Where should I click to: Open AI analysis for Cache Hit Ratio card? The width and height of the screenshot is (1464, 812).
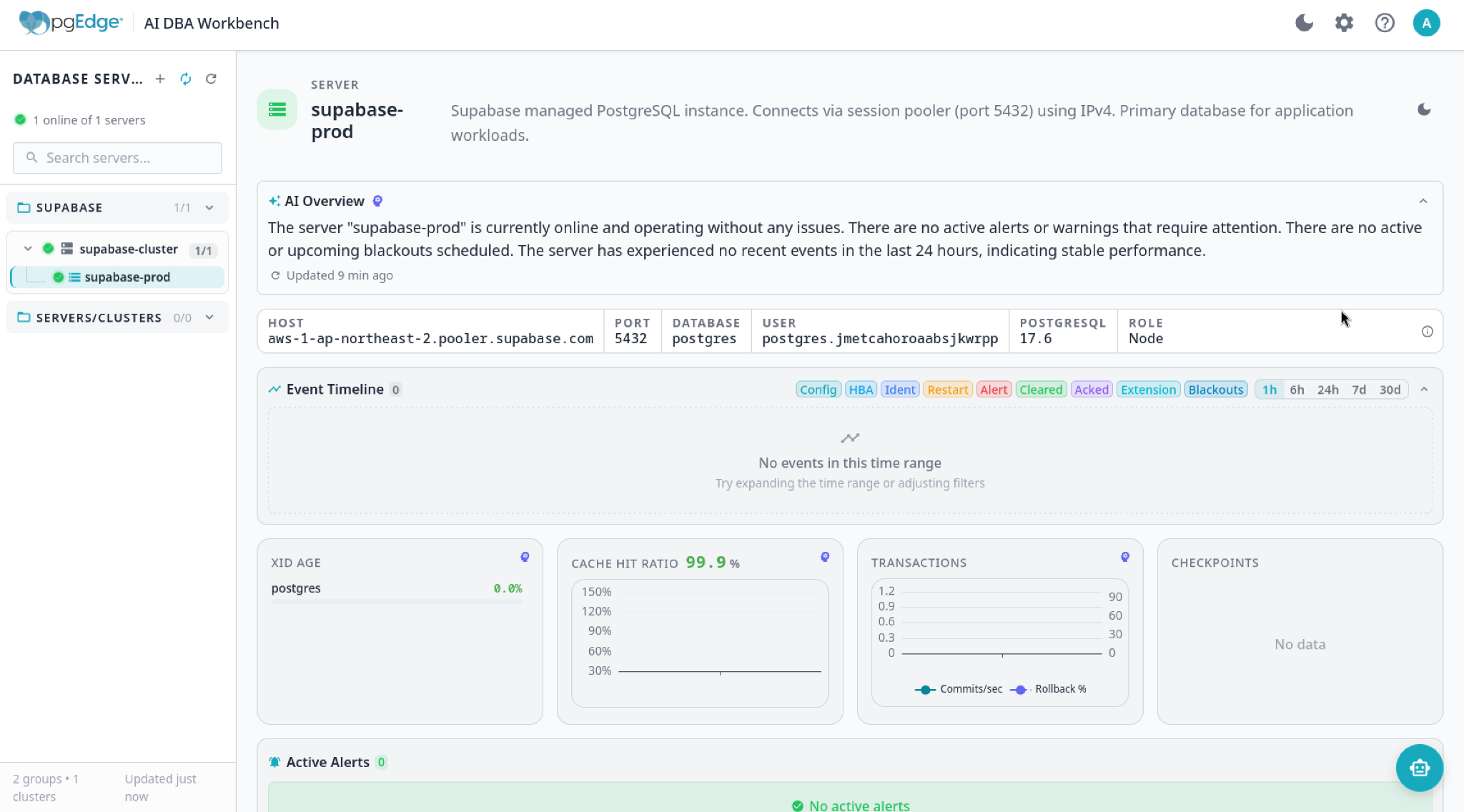tap(825, 557)
